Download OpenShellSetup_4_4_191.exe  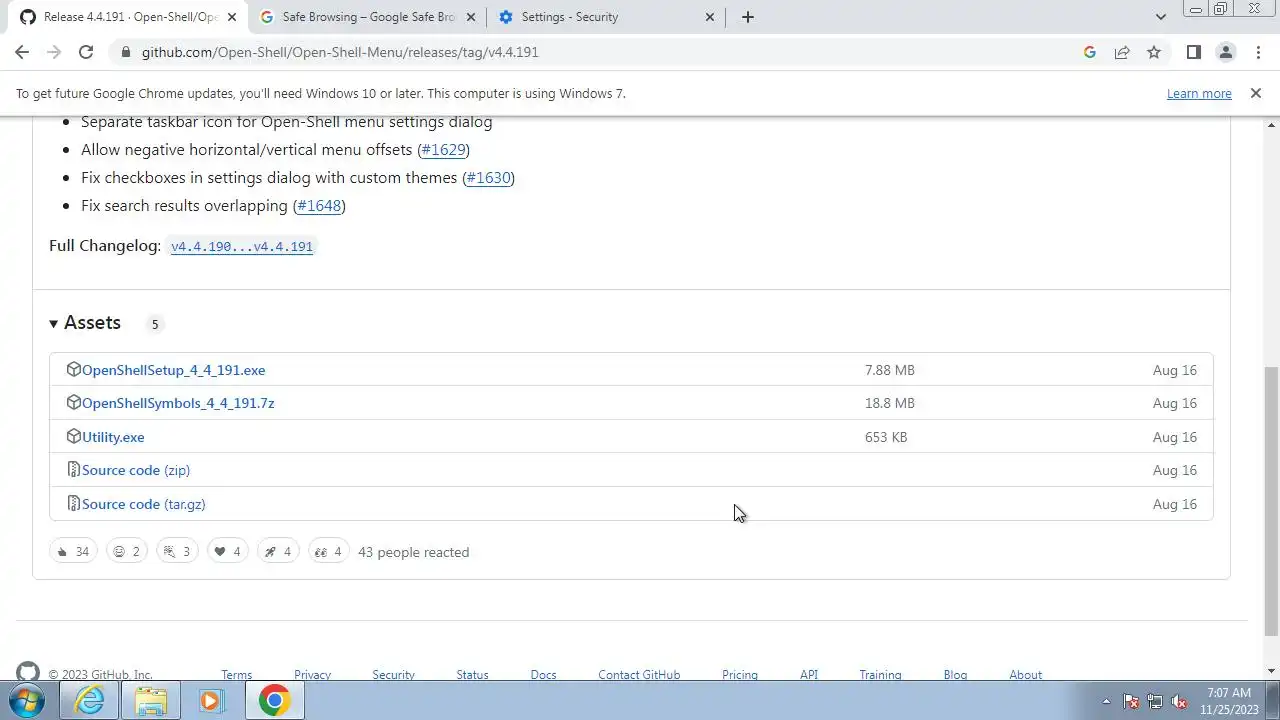click(x=174, y=370)
